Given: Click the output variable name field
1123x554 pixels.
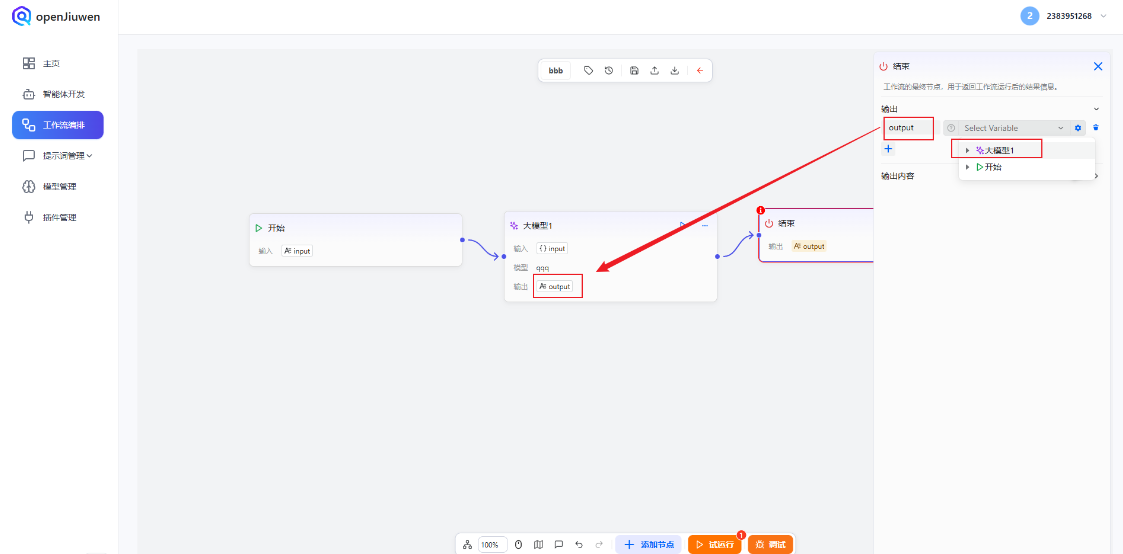Looking at the screenshot, I should (910, 128).
